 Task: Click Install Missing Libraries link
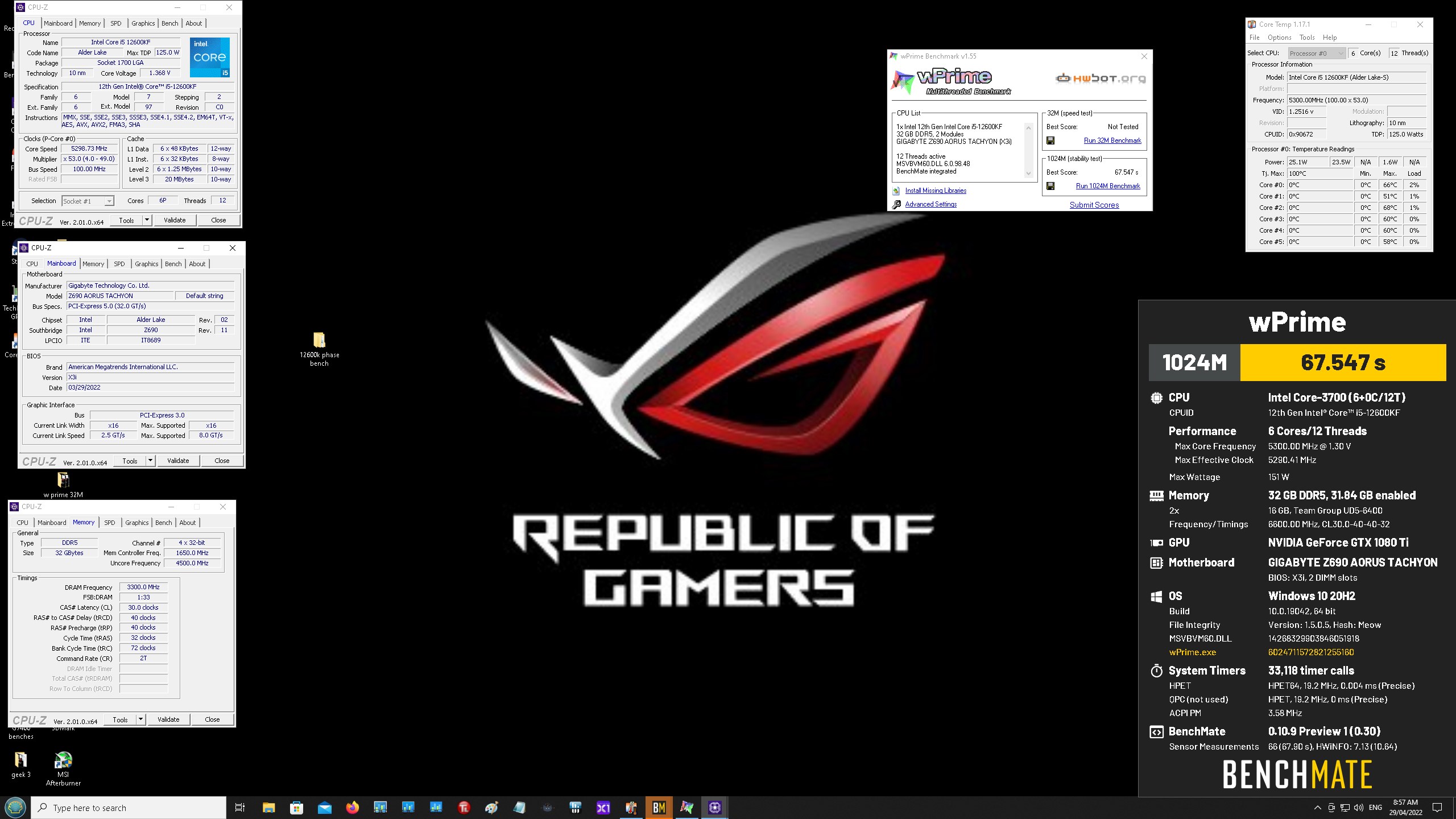(x=936, y=191)
